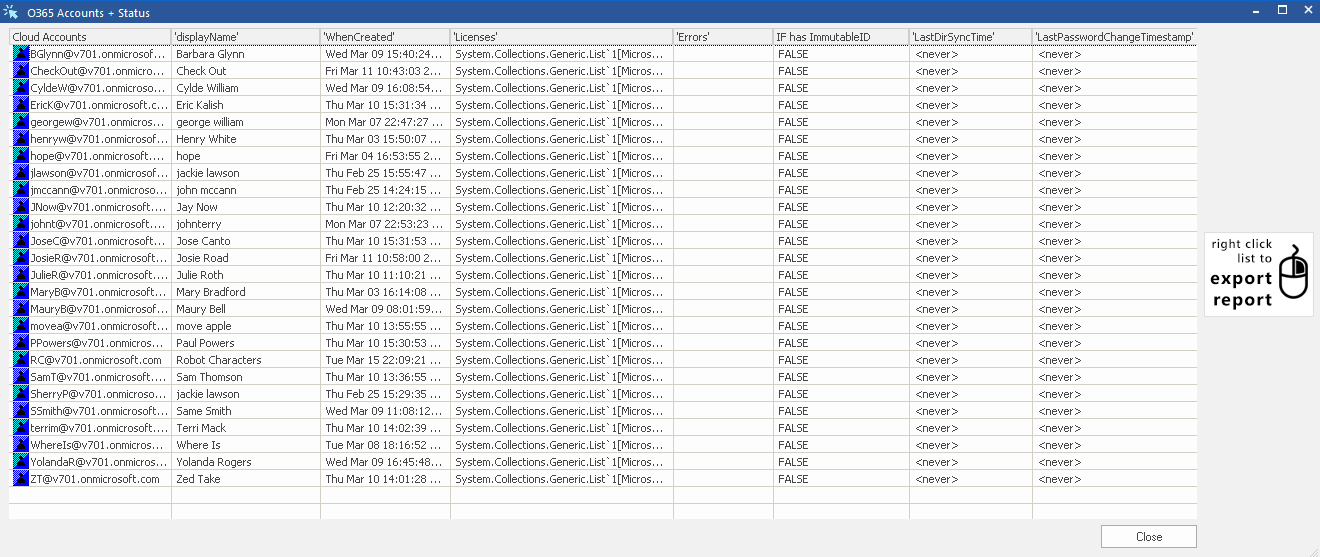This screenshot has height=557, width=1320.
Task: Click the account icon for henryw row
Action: (21, 139)
